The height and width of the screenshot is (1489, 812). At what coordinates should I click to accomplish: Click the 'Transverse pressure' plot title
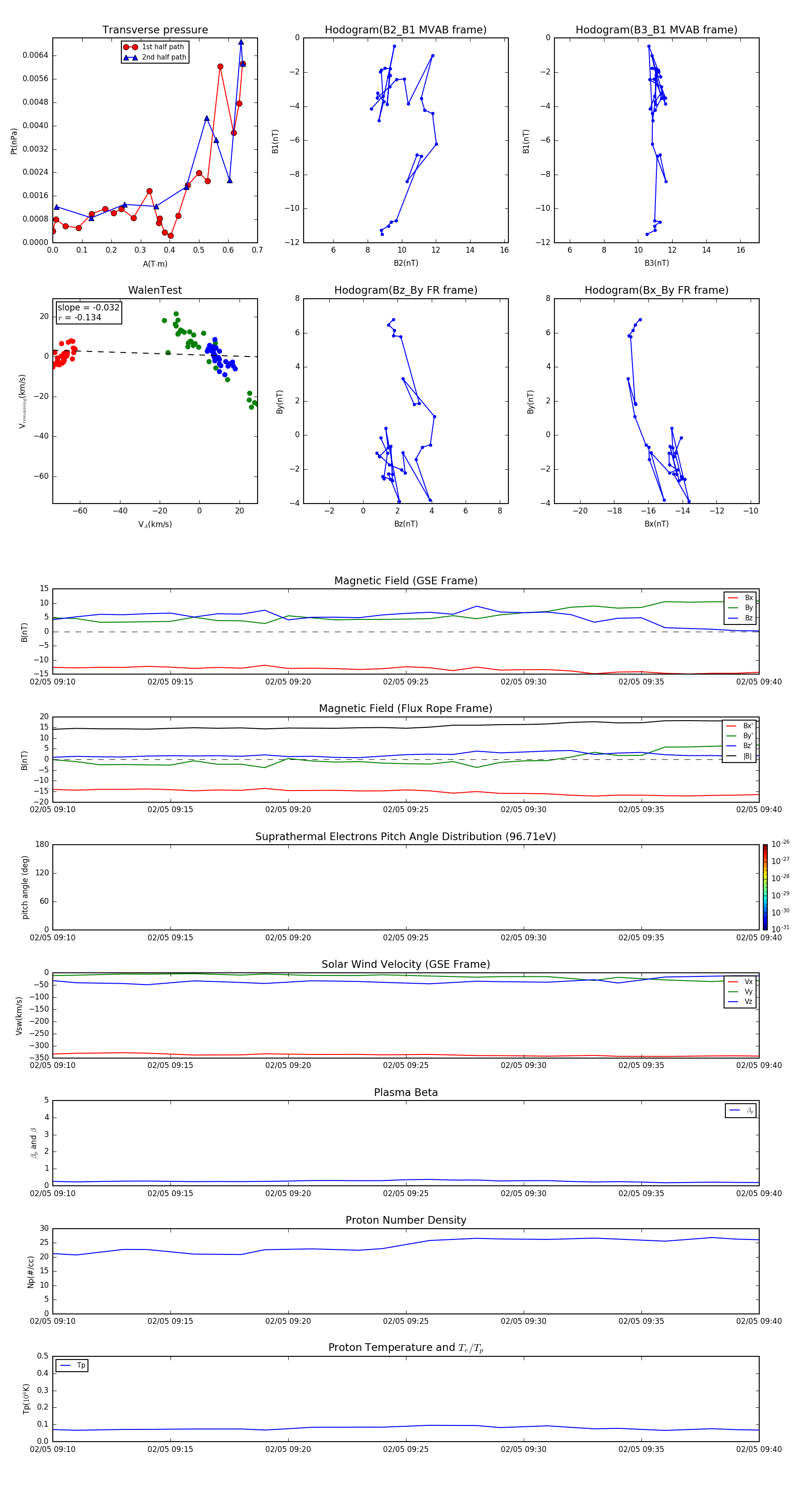point(155,30)
